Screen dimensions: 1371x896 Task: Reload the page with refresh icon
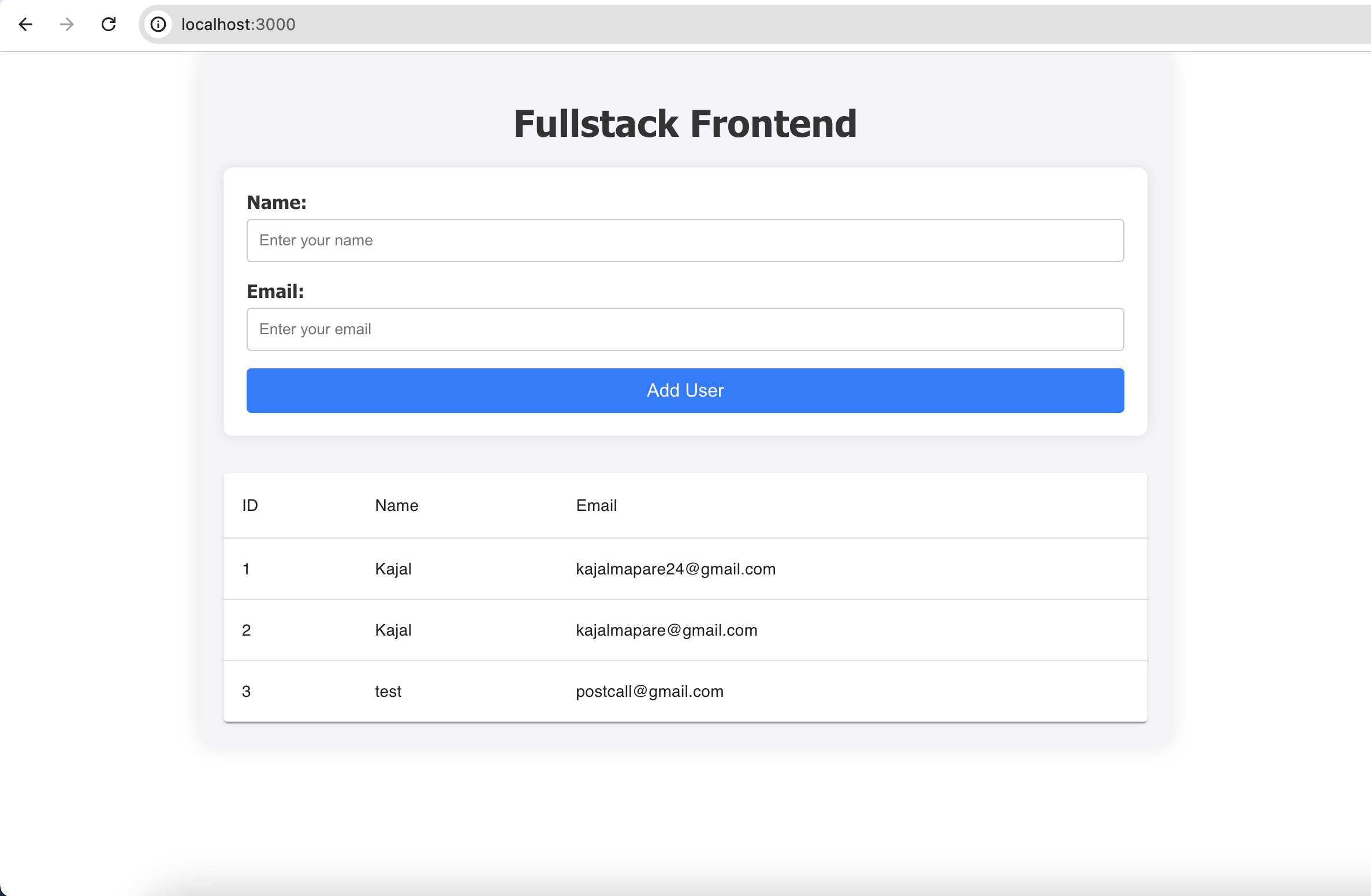109,24
